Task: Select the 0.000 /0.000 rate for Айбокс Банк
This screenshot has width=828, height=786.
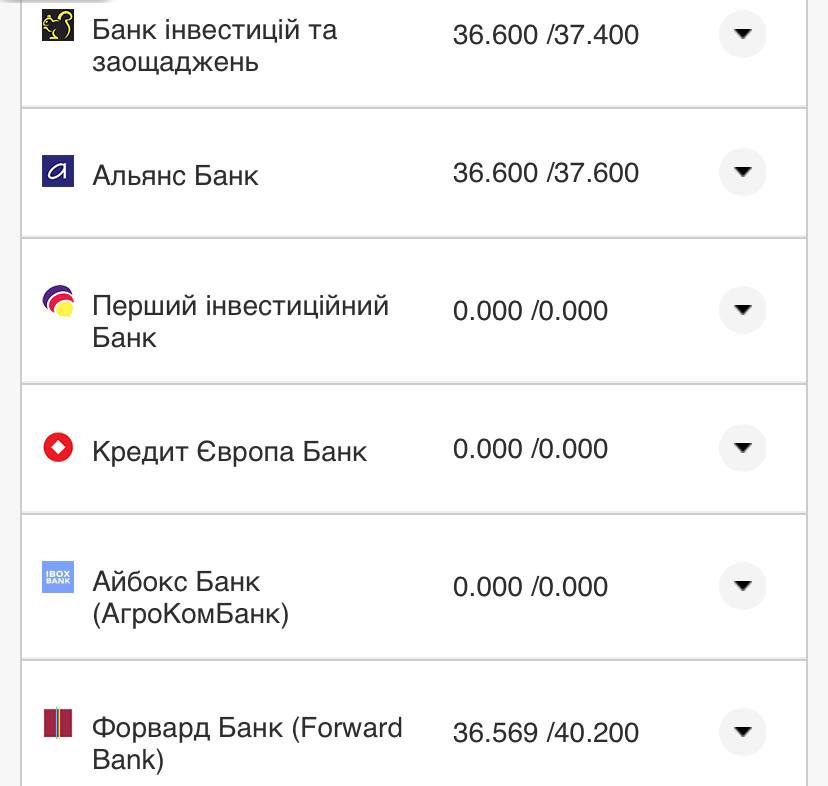Action: click(x=531, y=590)
